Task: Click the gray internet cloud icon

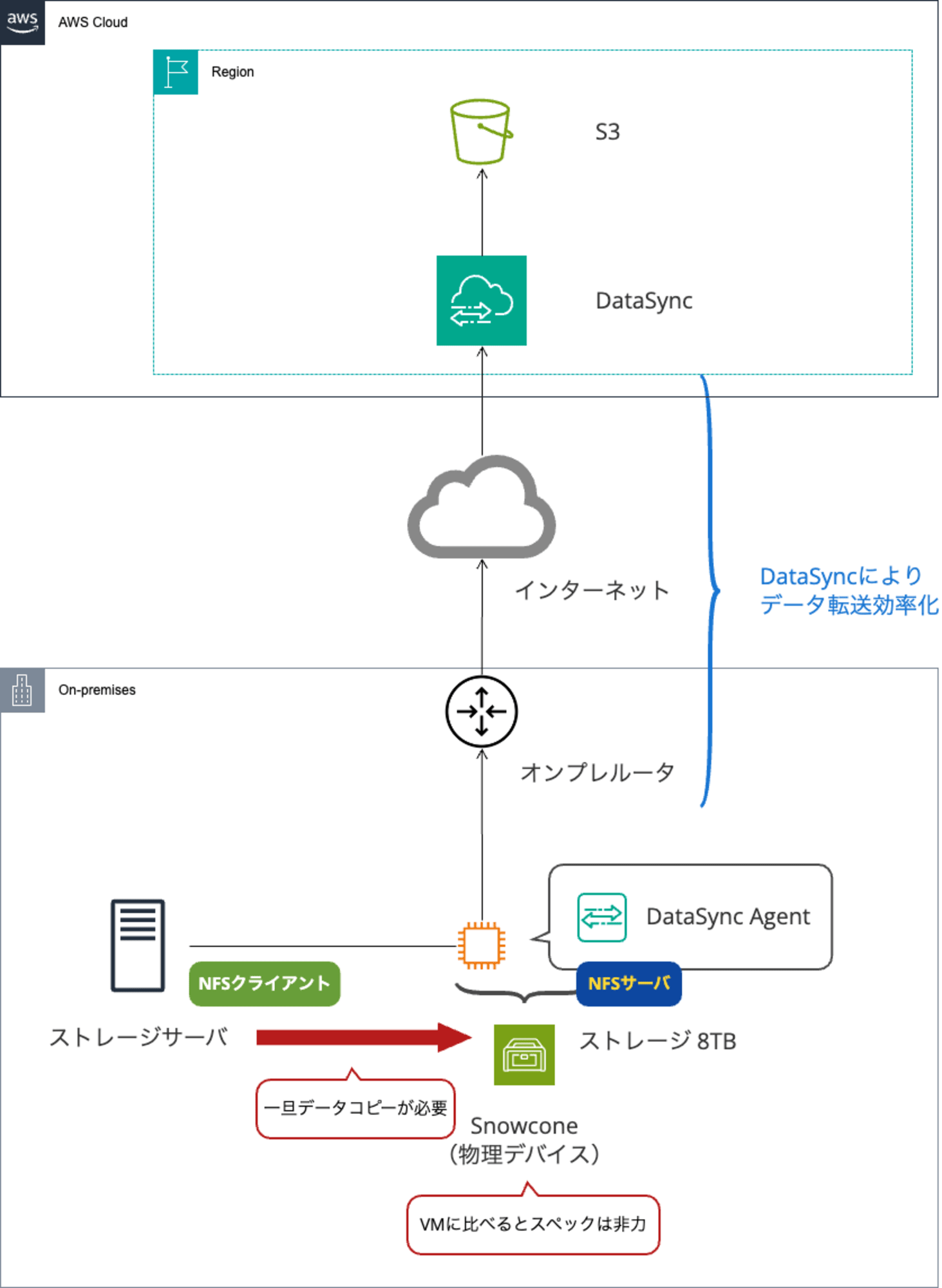Action: (482, 507)
